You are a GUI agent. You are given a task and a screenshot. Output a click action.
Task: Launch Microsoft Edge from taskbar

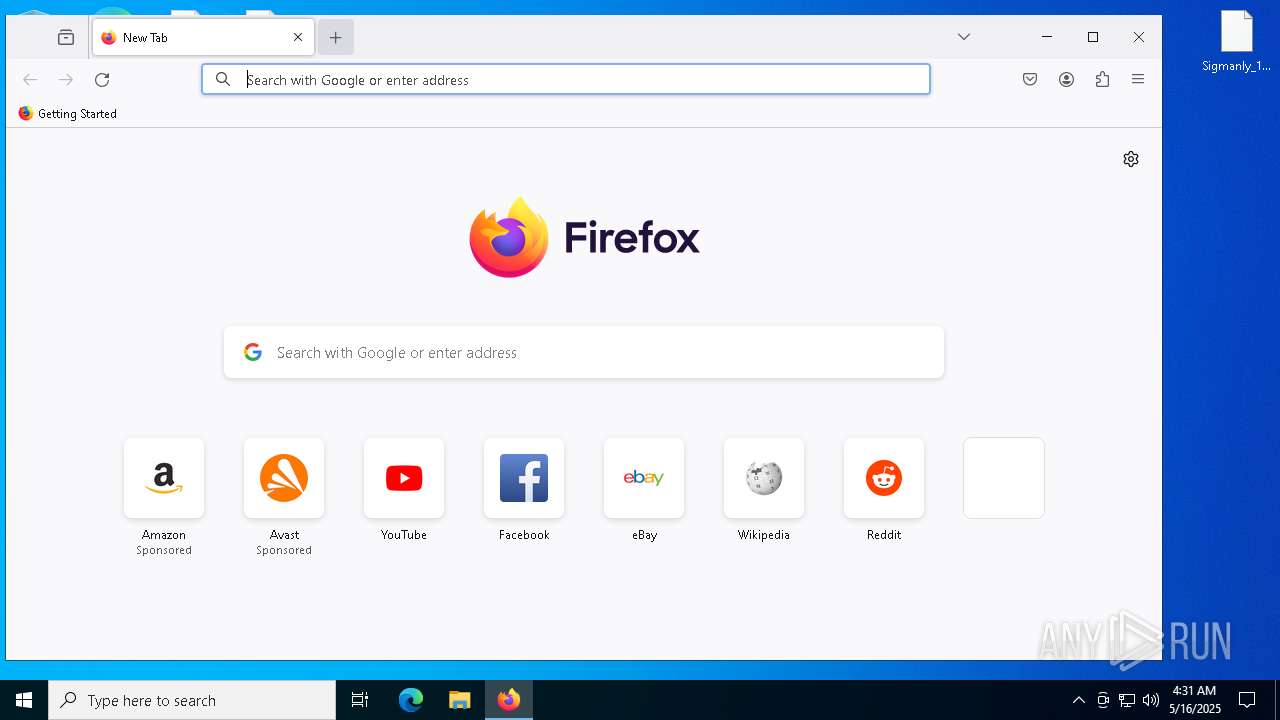point(411,700)
